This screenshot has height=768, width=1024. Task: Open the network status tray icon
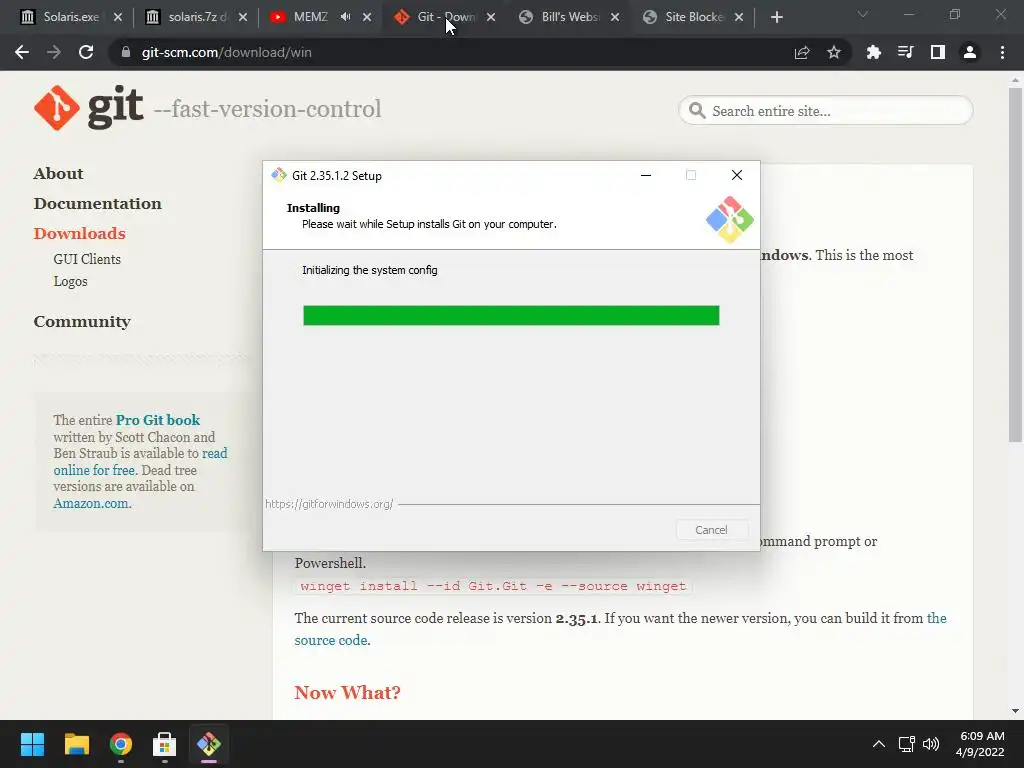[x=906, y=744]
